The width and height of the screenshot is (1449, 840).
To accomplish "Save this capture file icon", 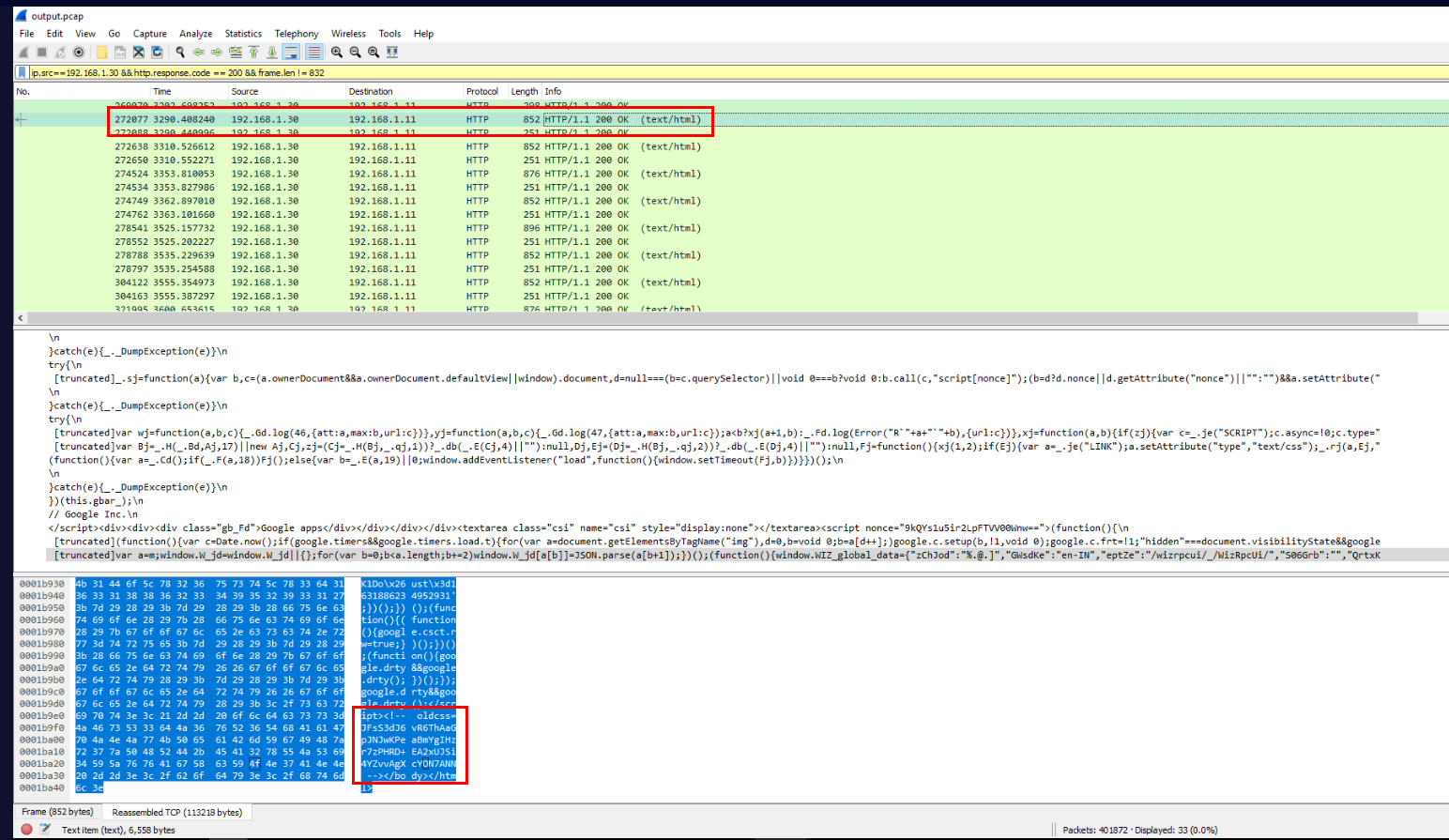I will [120, 53].
